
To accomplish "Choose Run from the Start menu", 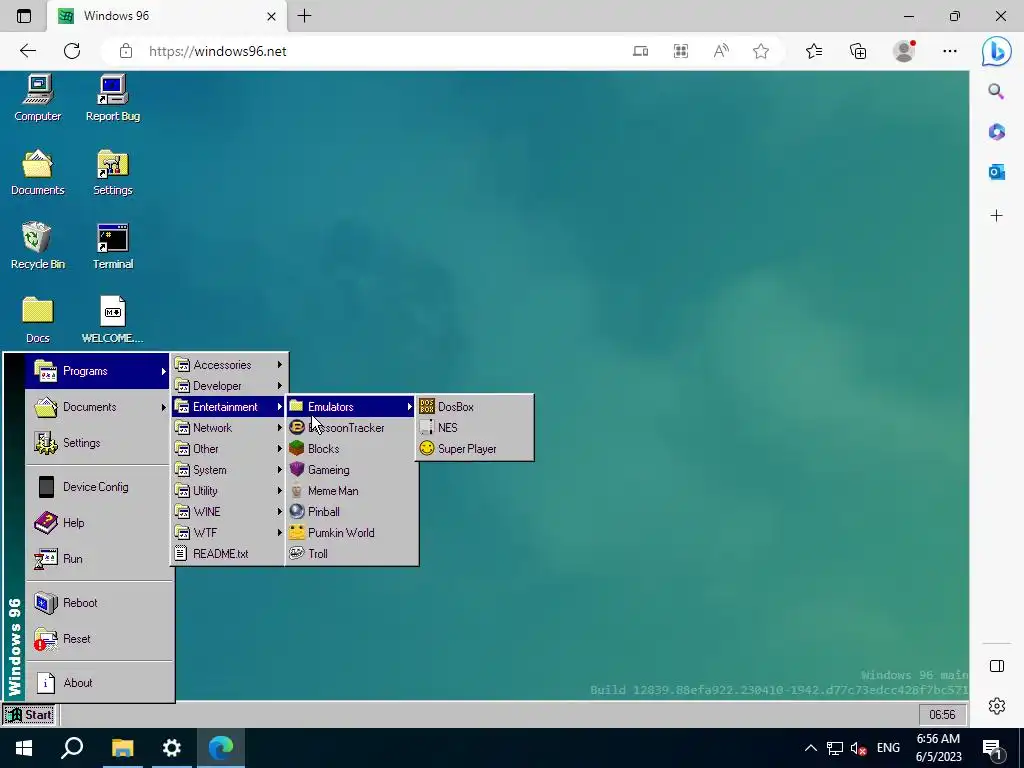I will [98, 559].
